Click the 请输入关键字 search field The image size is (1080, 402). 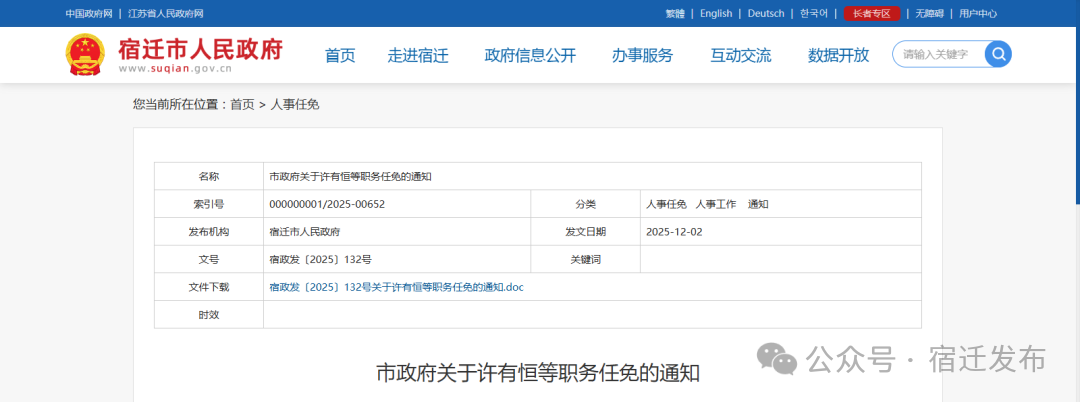pos(938,54)
